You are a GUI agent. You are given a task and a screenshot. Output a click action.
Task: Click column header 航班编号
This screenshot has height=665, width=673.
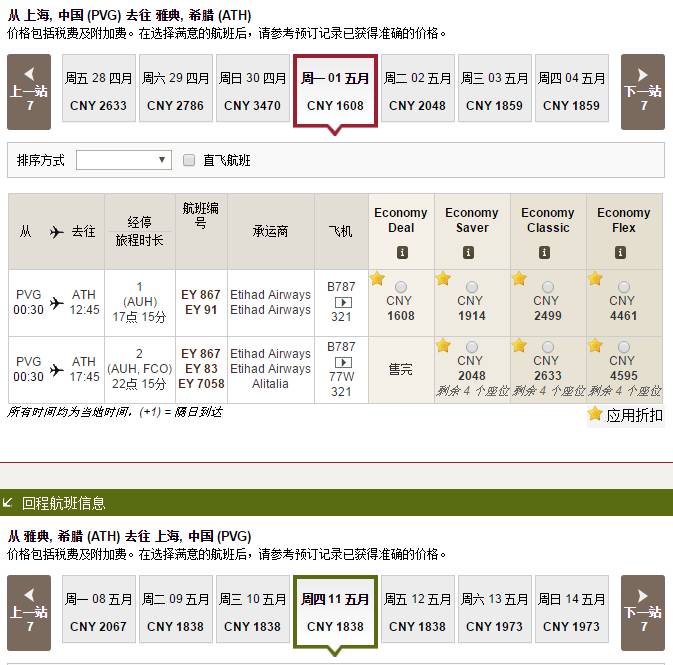(201, 216)
